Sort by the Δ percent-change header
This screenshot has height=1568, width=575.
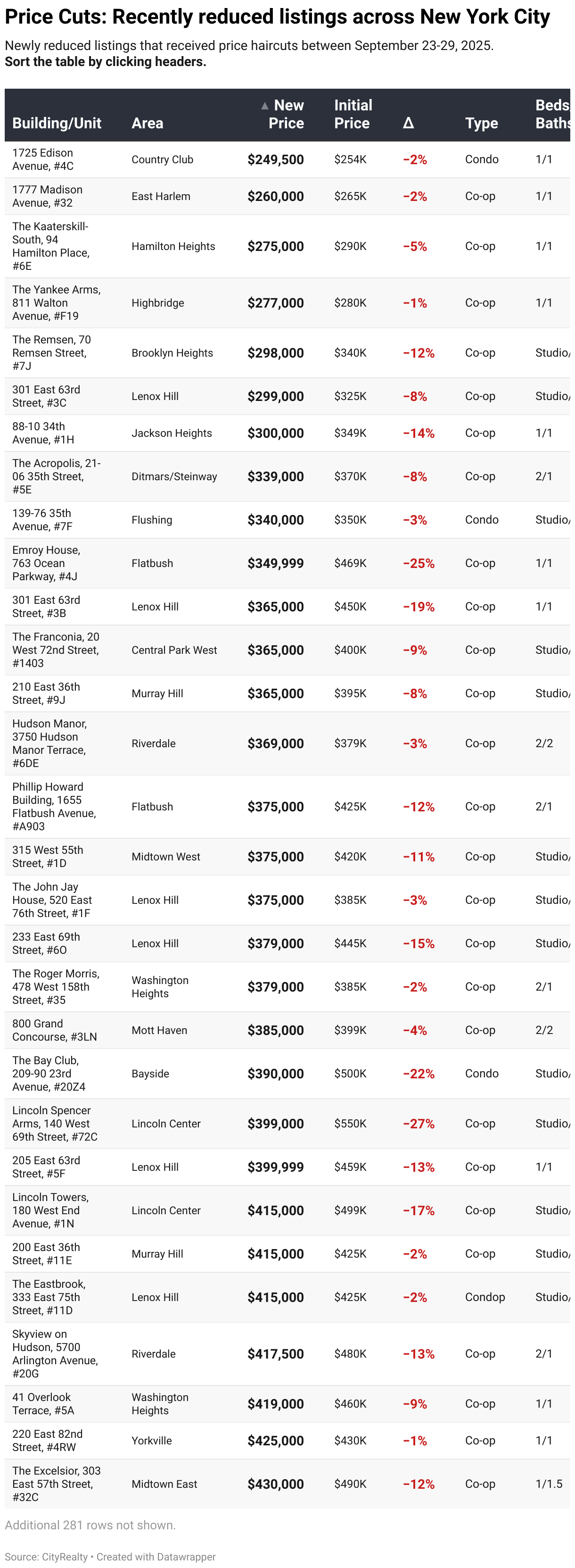pyautogui.click(x=408, y=123)
